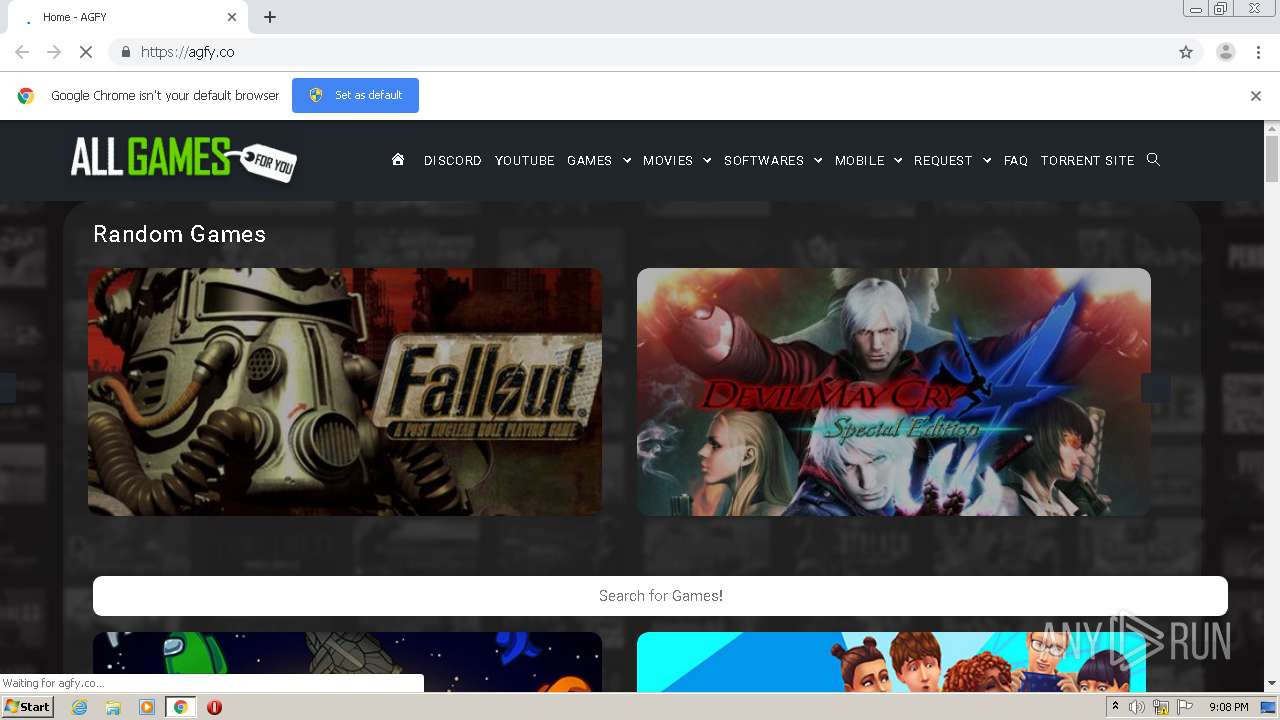Go forward with the browser forward arrow

click(x=54, y=52)
